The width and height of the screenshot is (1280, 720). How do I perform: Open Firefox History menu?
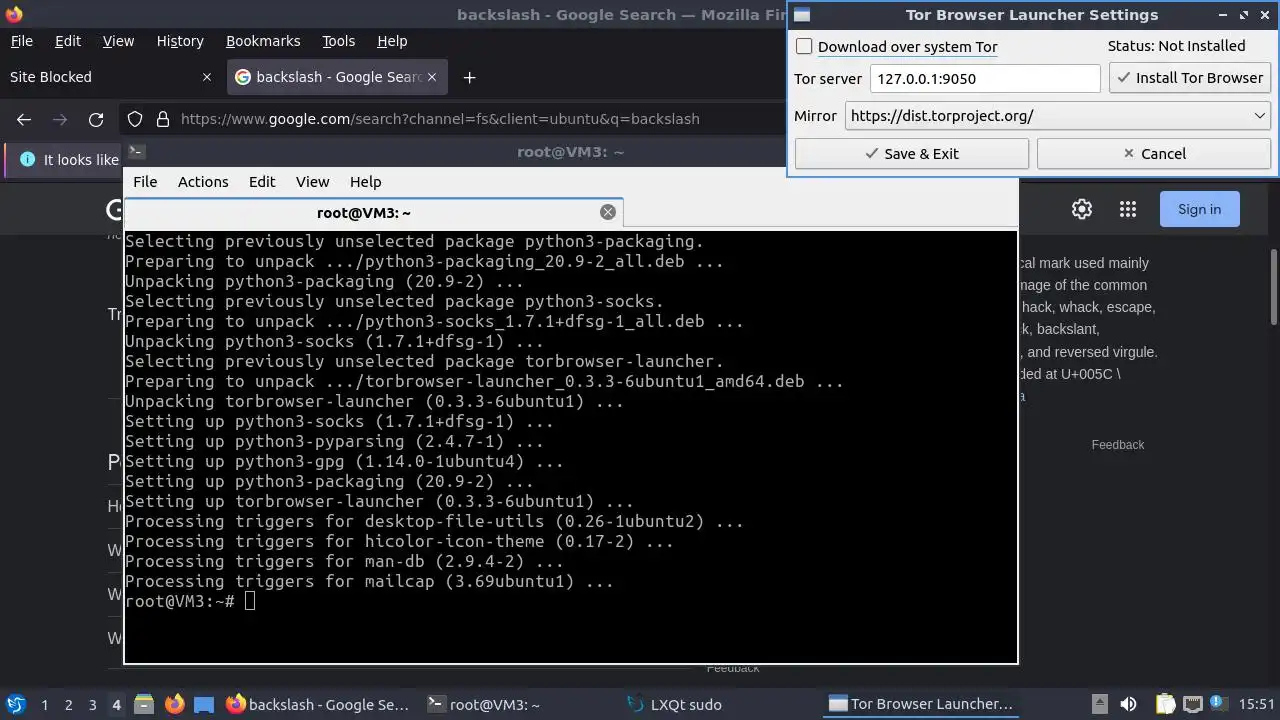180,41
